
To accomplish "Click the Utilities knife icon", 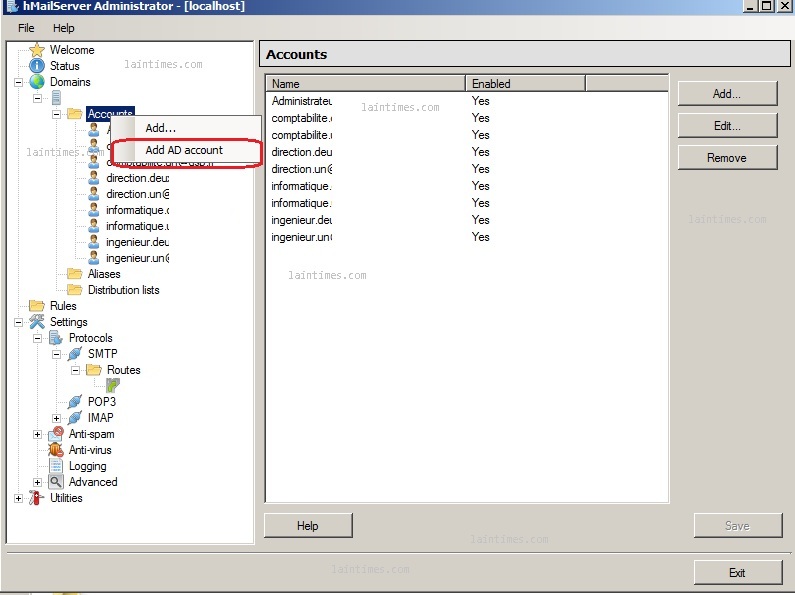I will coord(36,498).
